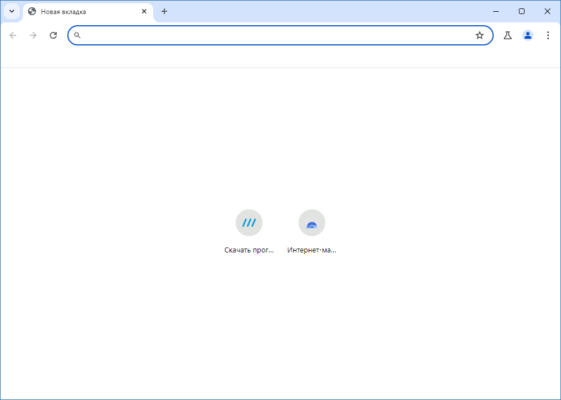Viewport: 561px width, 400px height.
Task: Close the Новая вкладка tab
Action: pos(144,11)
